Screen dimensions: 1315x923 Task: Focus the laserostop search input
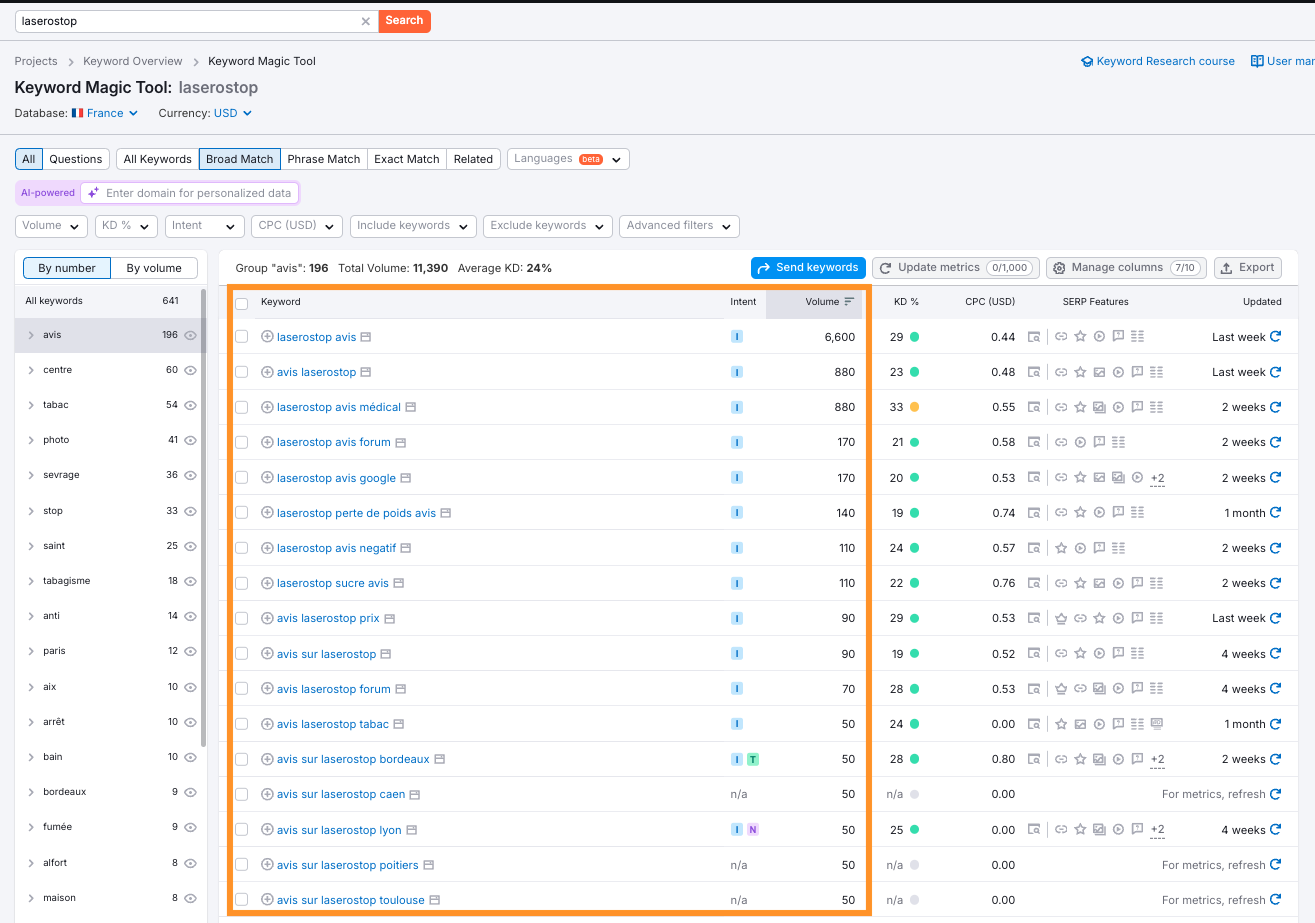(188, 21)
